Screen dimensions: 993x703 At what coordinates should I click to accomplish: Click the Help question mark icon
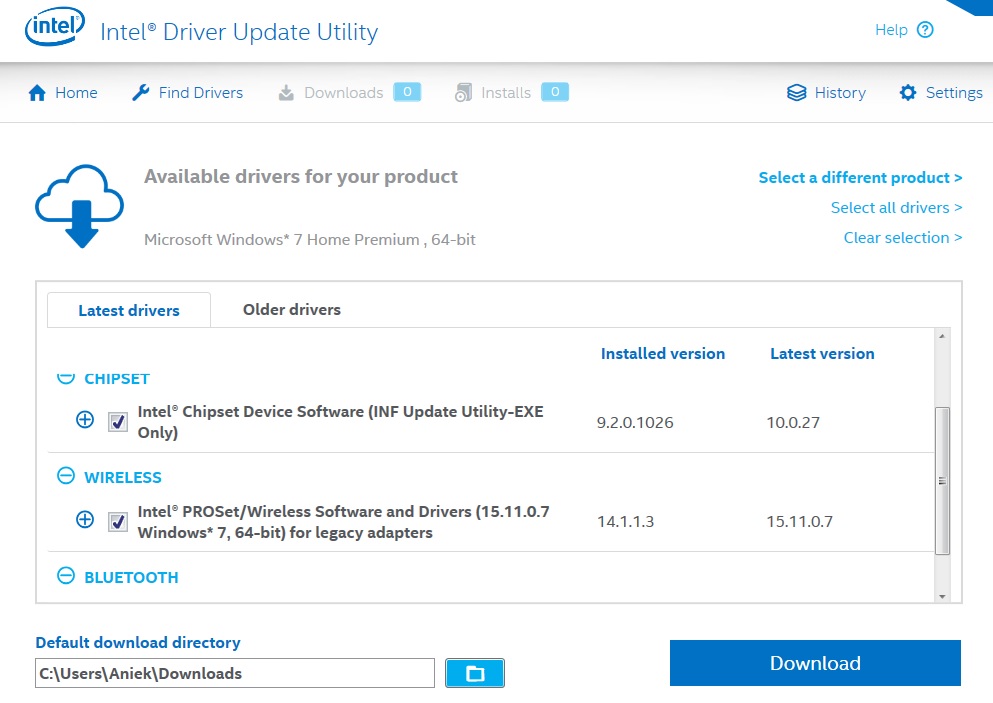(925, 30)
